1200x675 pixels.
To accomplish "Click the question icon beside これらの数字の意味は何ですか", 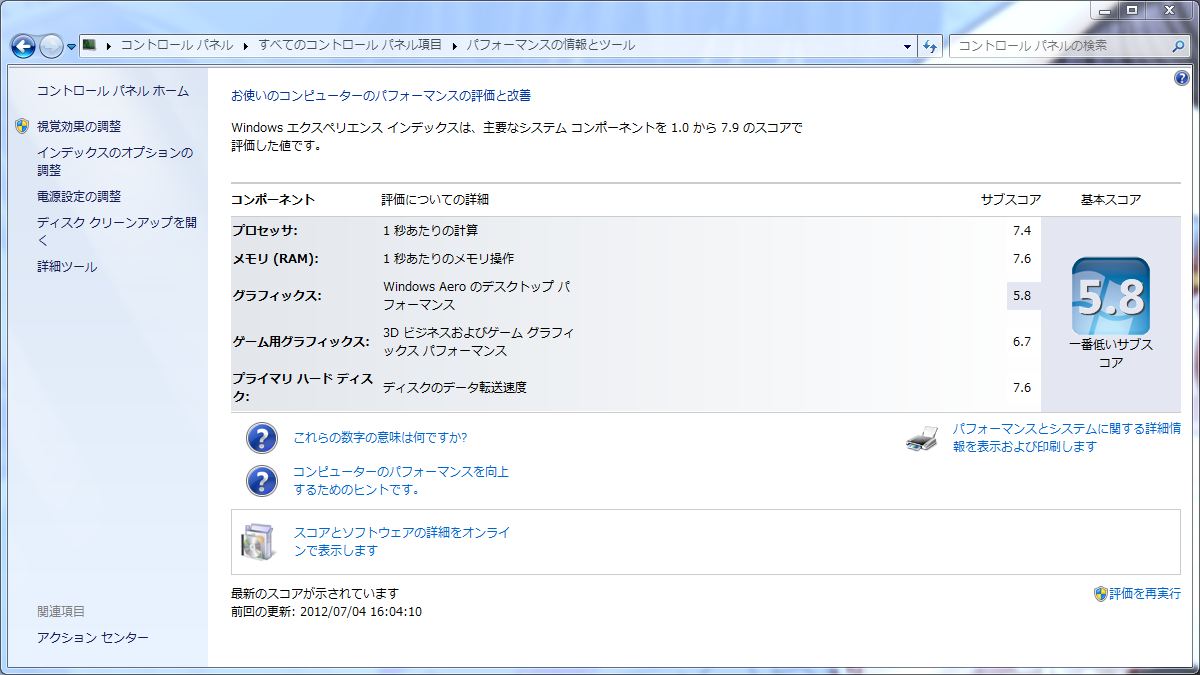I will 262,438.
